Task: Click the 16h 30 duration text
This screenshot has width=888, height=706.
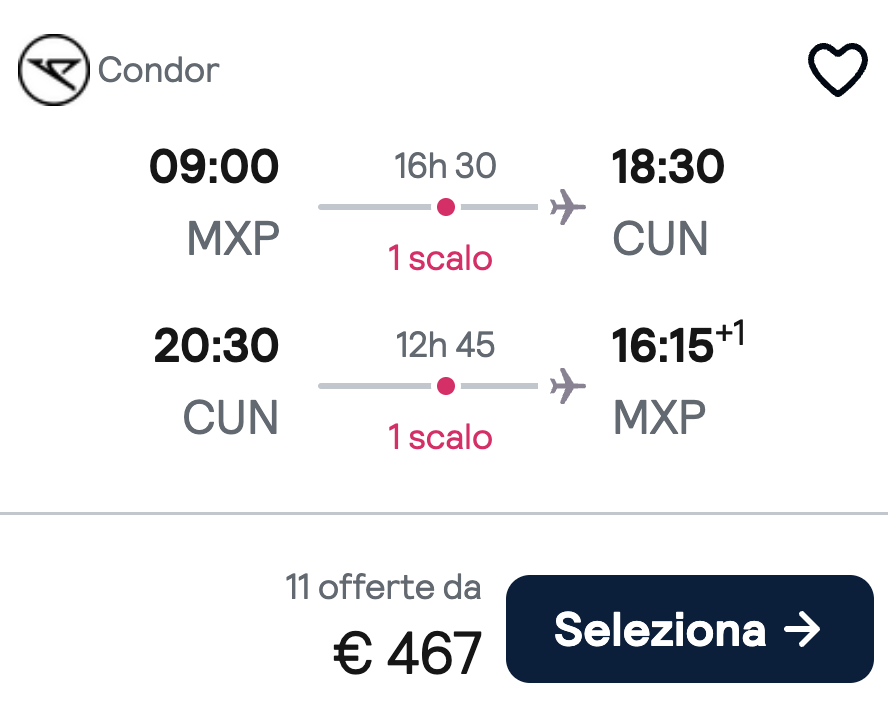Action: [446, 166]
